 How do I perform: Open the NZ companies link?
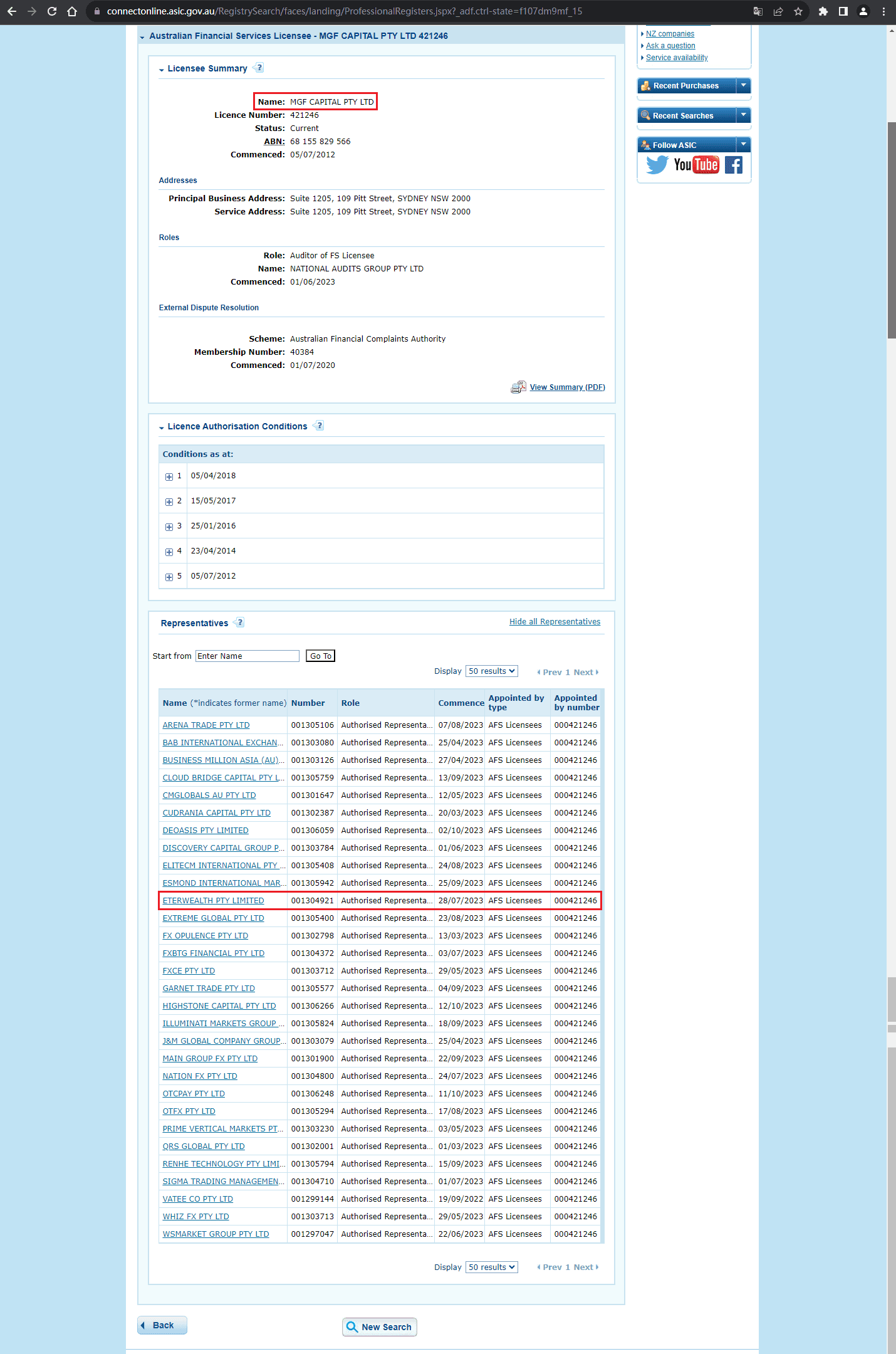tap(670, 34)
